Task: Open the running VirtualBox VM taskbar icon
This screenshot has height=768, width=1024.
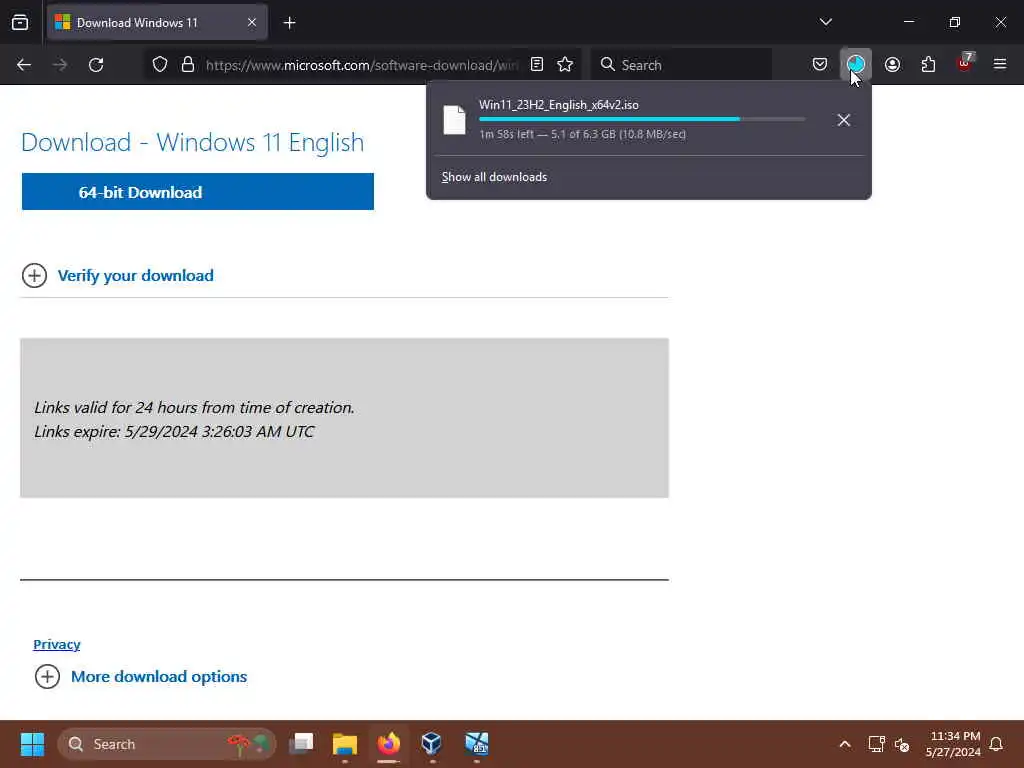Action: point(477,744)
